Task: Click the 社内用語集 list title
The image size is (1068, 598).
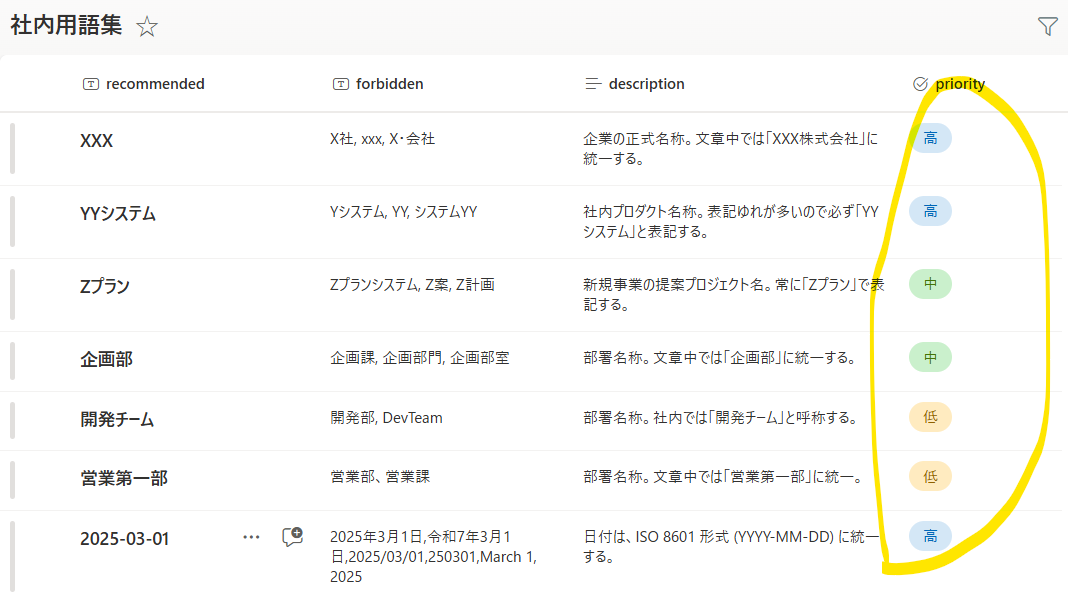Action: 66,26
